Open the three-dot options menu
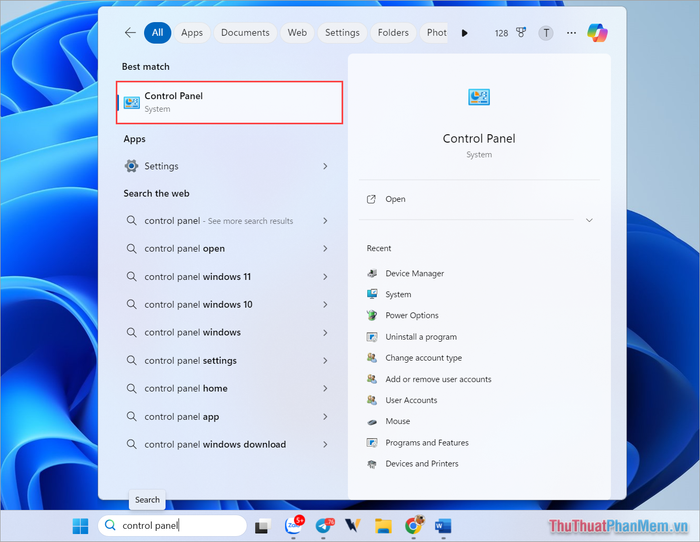This screenshot has height=542, width=700. coord(571,33)
